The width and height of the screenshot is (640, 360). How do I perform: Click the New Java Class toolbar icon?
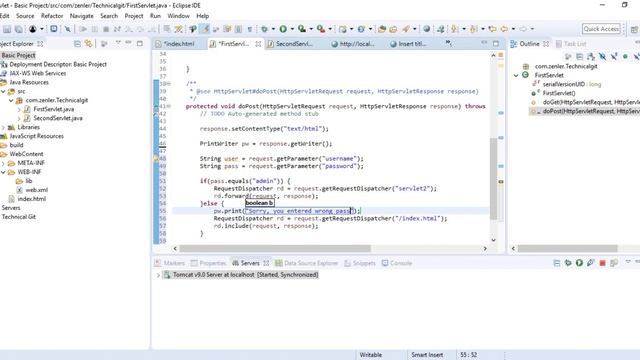(361, 29)
